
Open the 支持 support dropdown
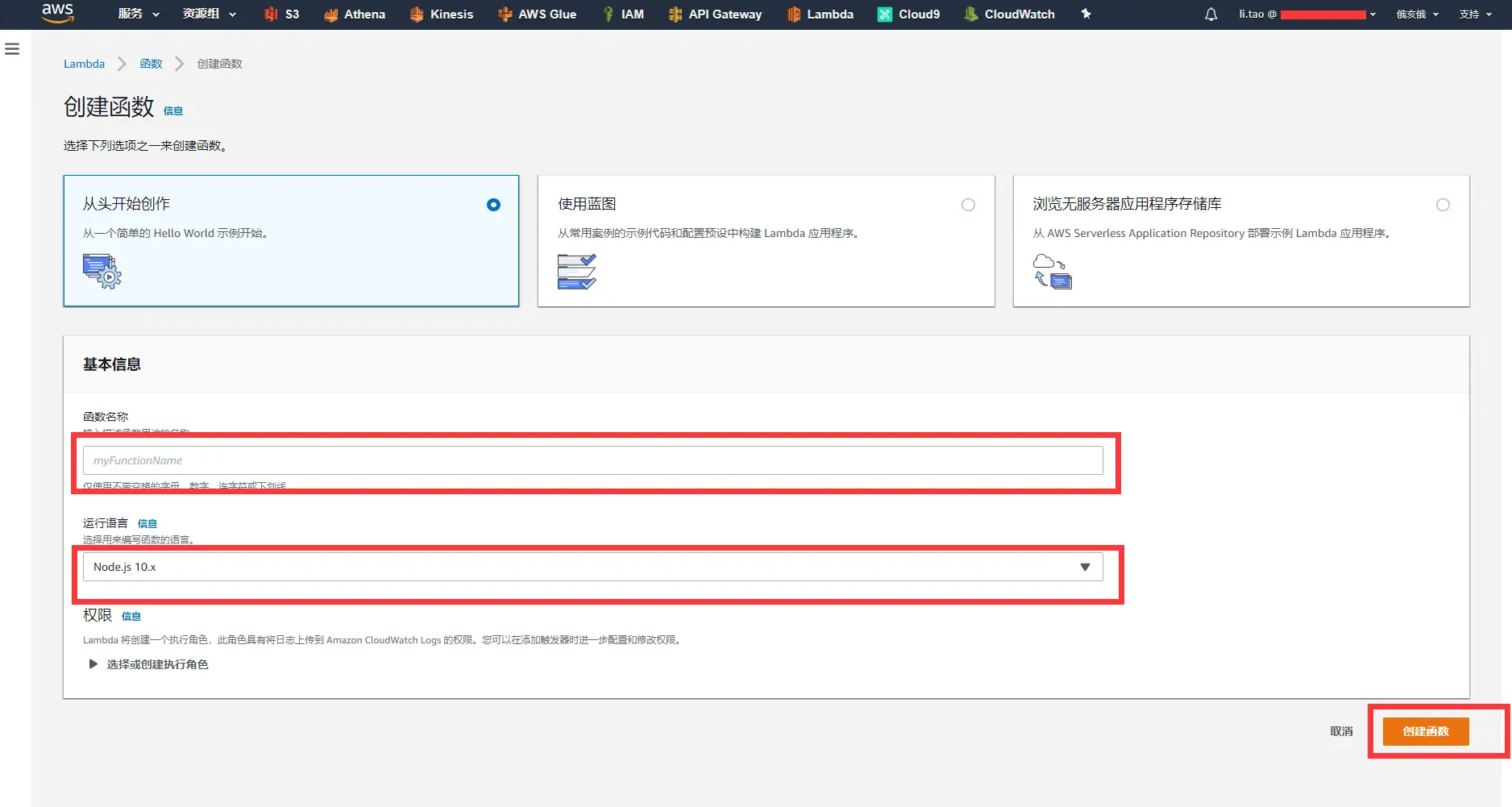tap(1476, 15)
